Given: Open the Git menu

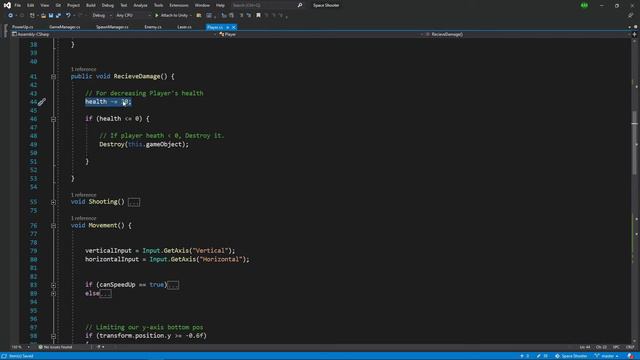Looking at the screenshot, I should (x=58, y=5).
